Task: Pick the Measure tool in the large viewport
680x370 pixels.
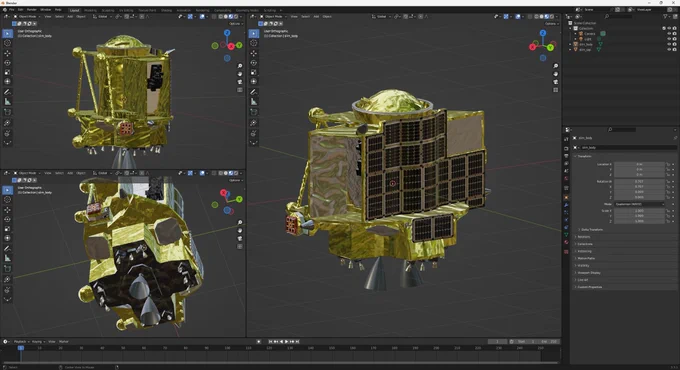Action: [254, 102]
